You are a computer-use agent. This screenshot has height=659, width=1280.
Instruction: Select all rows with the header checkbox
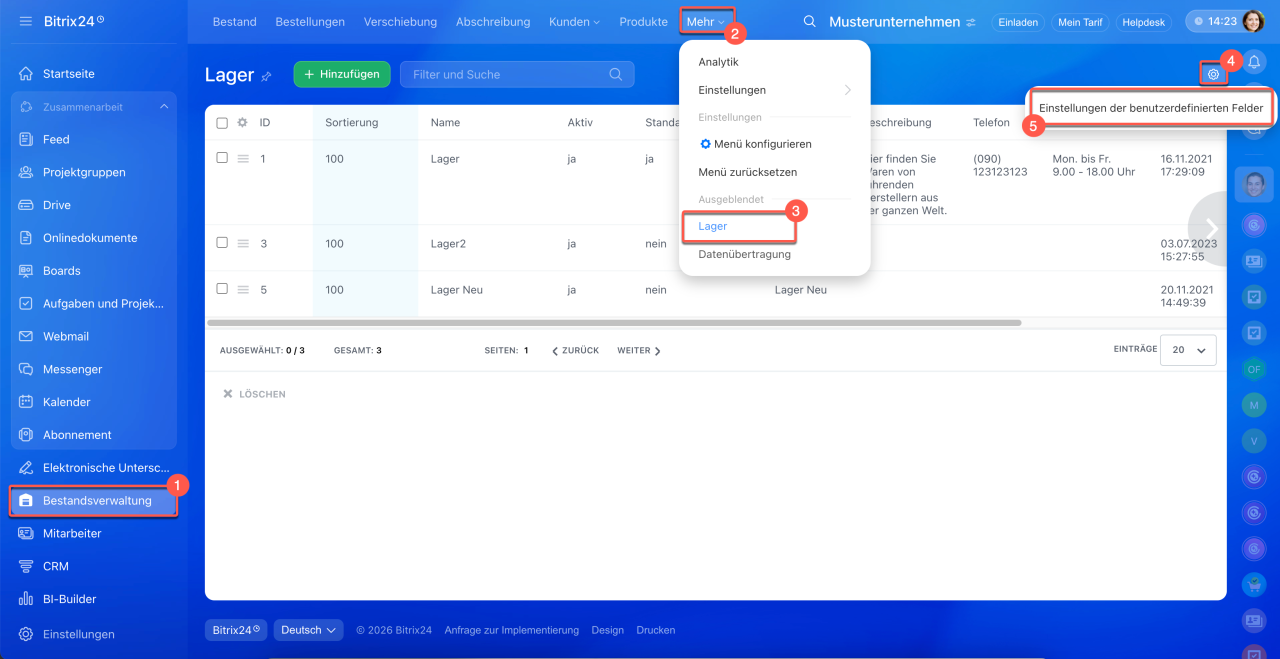pyautogui.click(x=222, y=123)
